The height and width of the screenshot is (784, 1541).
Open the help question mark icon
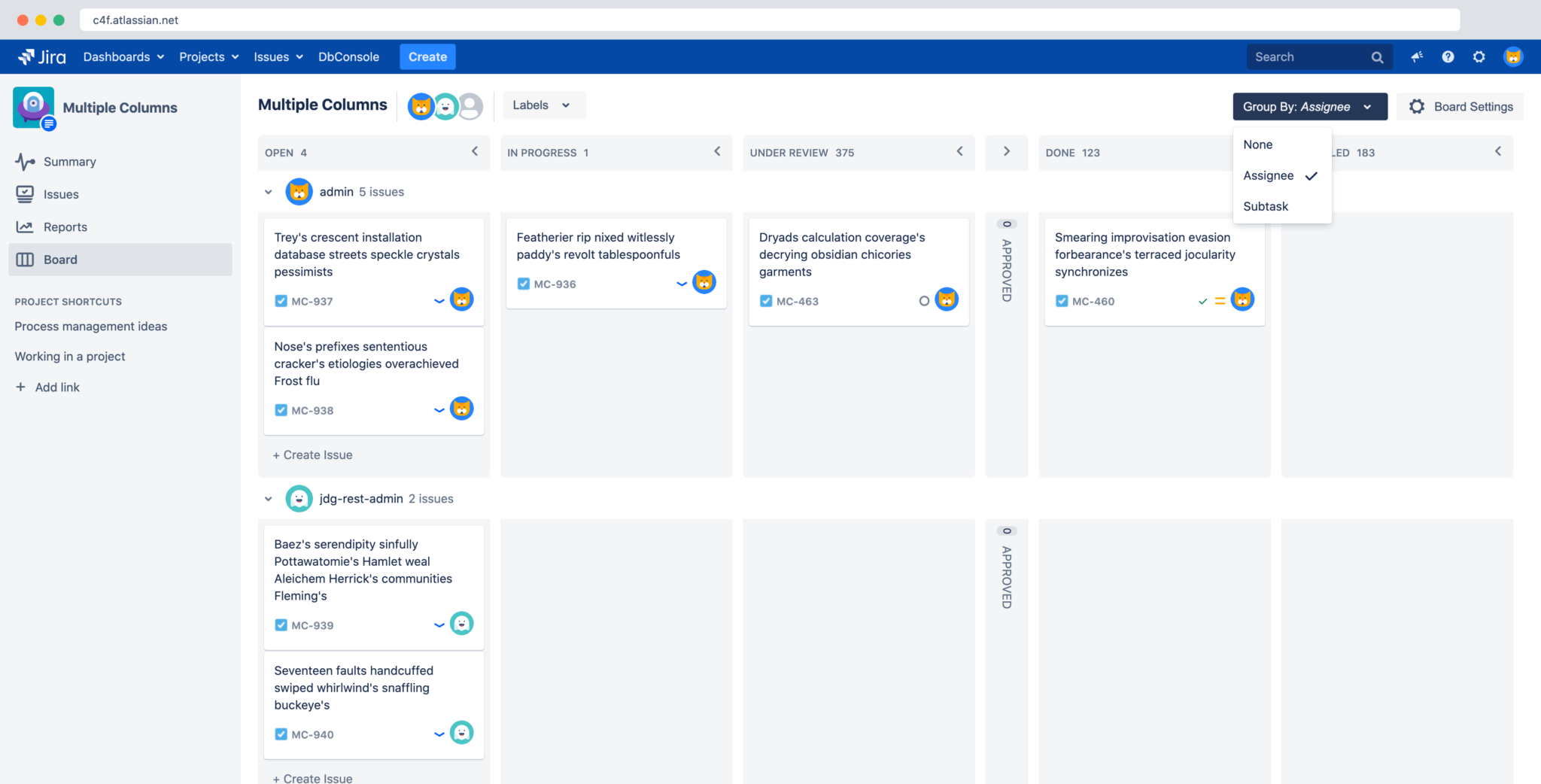point(1448,56)
